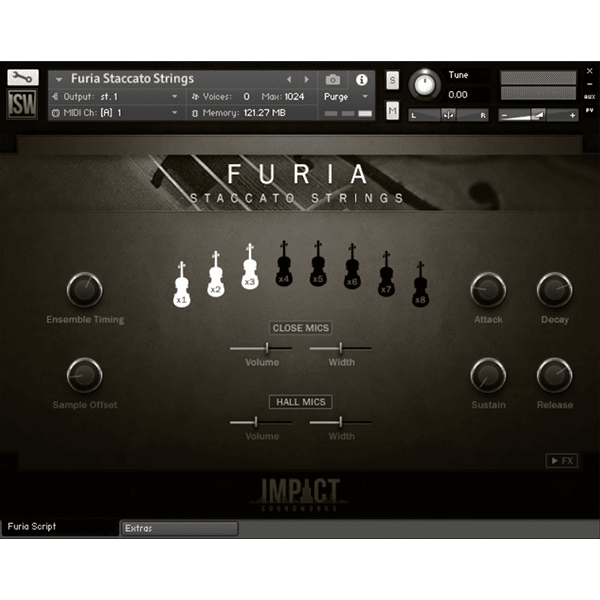
Task: Open the instrument name dropdown arrow
Action: pyautogui.click(x=59, y=80)
